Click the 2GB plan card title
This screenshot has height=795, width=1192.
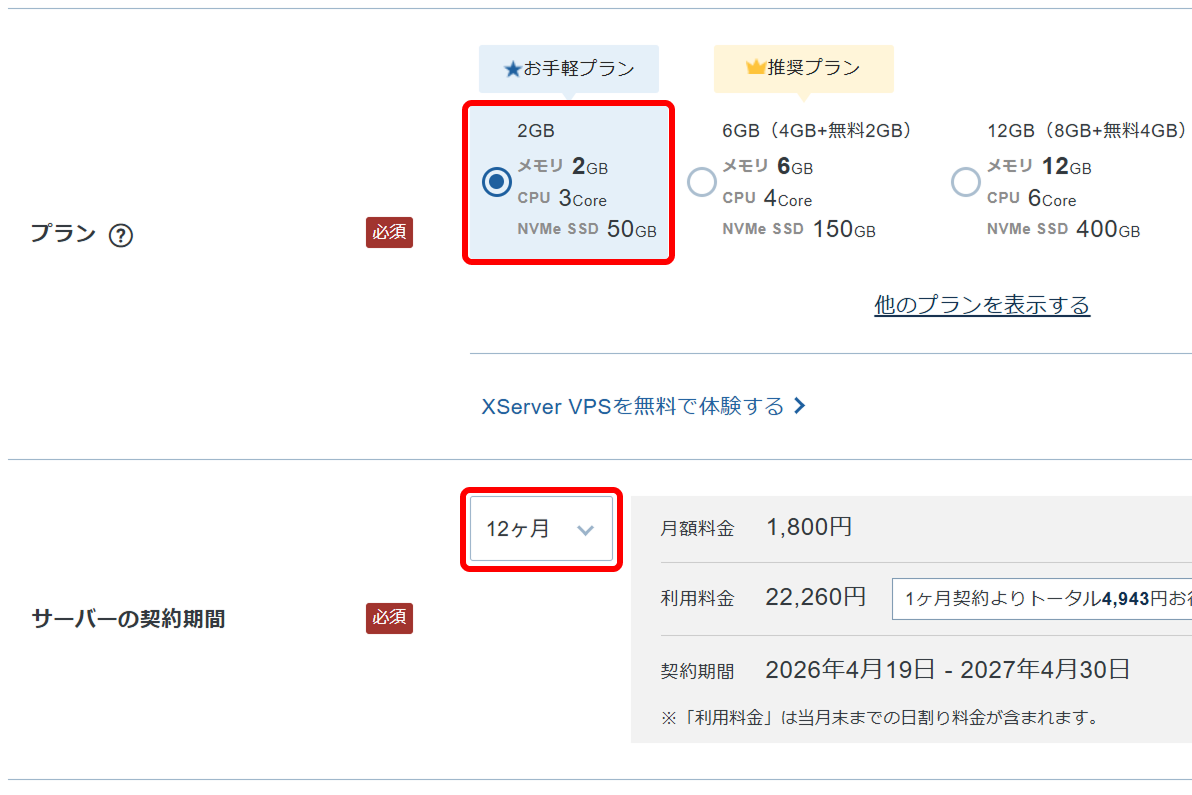[536, 130]
